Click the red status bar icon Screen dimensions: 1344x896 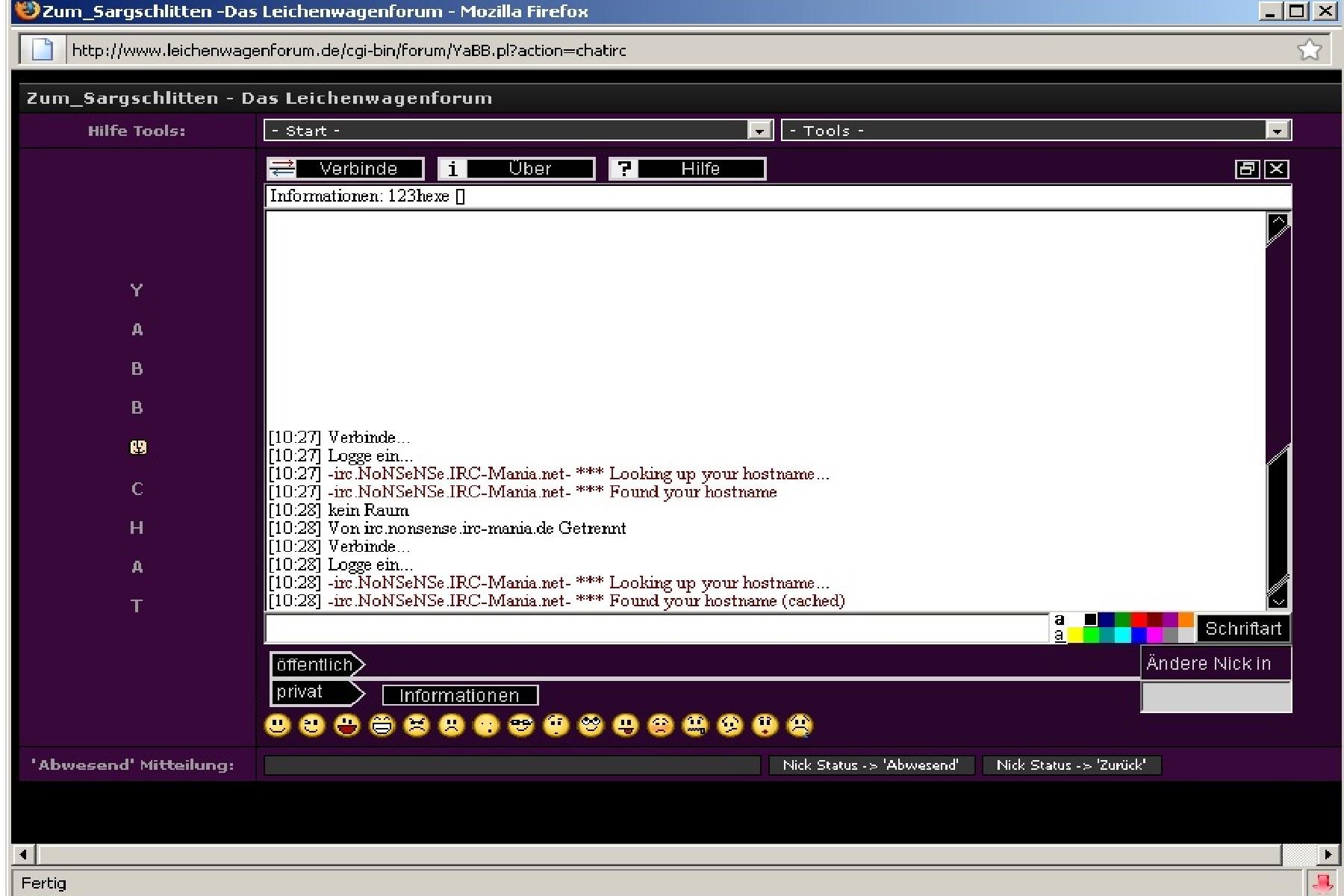click(1322, 883)
